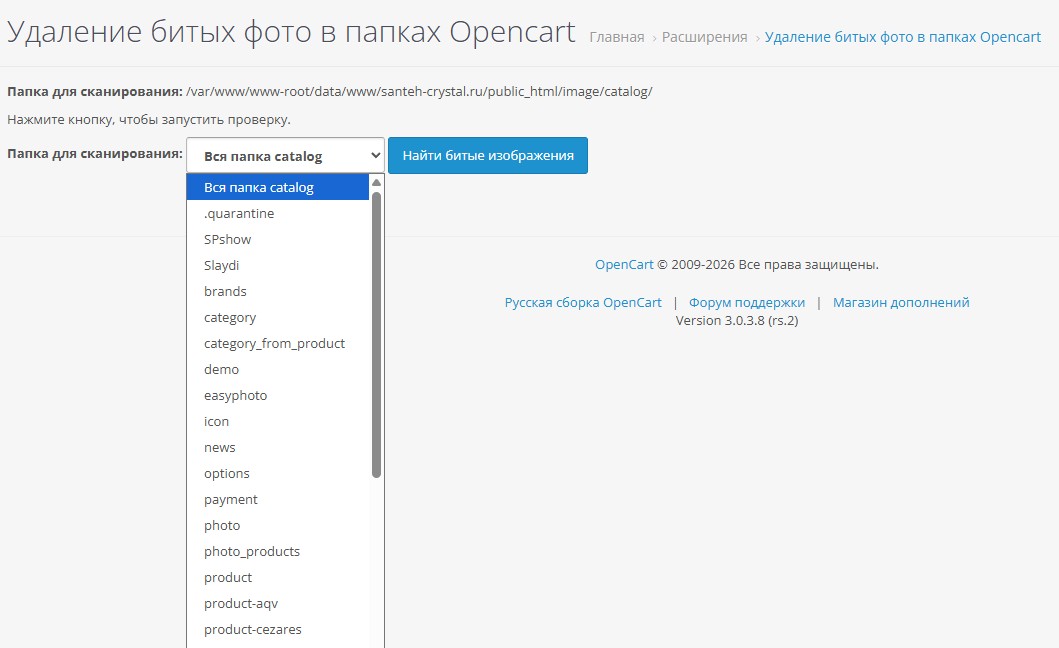Open the OpenCart footer link
This screenshot has height=648, width=1059.
pos(624,265)
